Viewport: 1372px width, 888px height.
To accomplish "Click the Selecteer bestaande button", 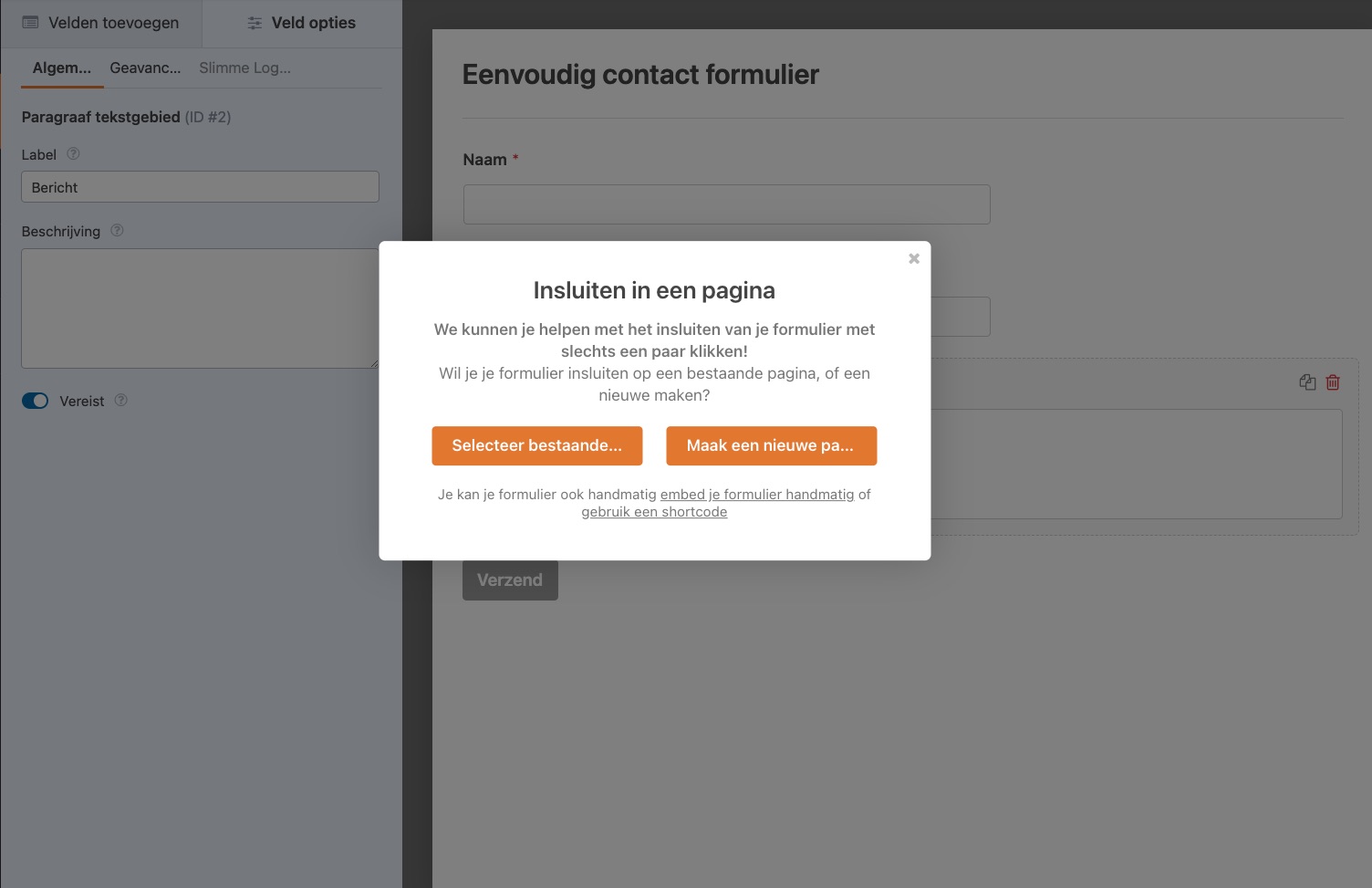I will click(x=537, y=445).
